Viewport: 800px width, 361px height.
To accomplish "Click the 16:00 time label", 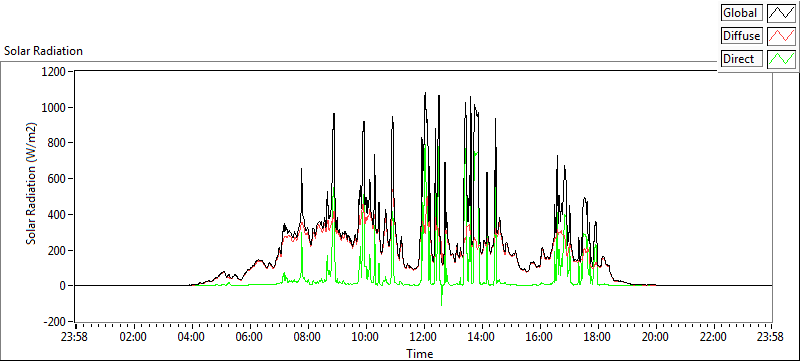I will point(539,337).
